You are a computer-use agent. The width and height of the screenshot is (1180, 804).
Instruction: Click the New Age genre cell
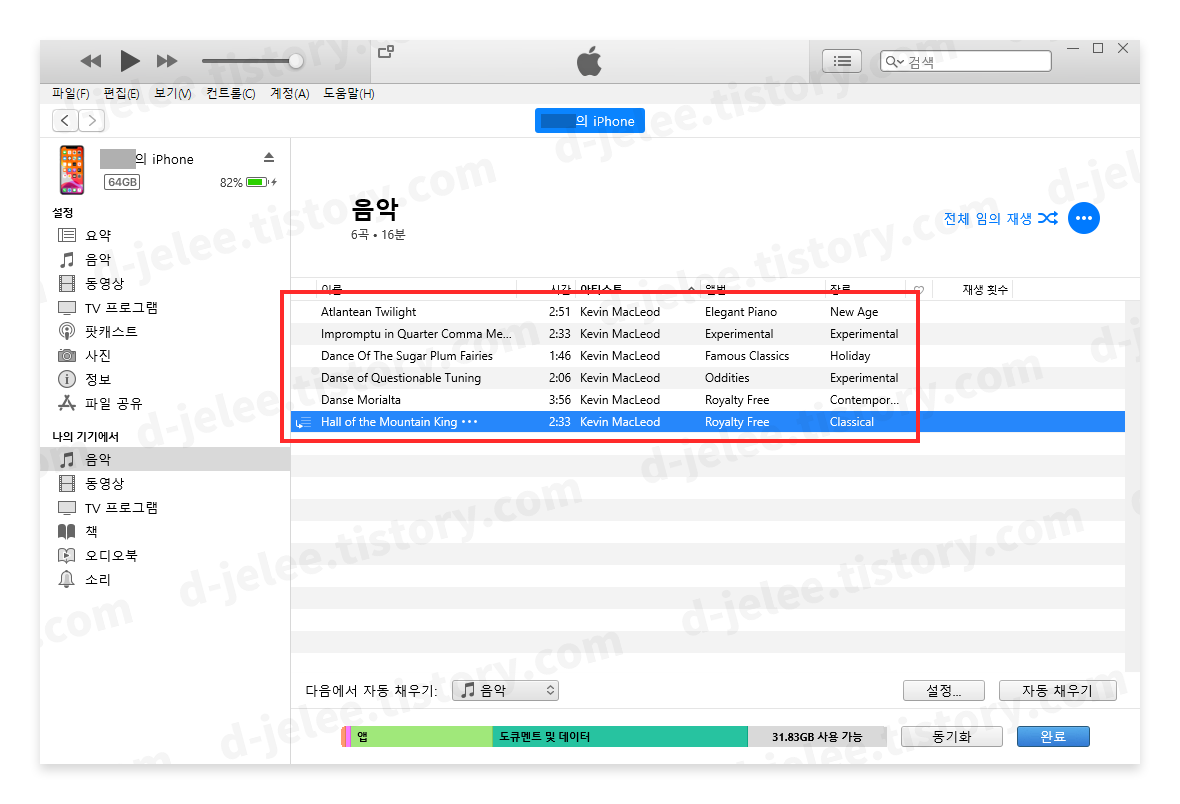tap(853, 312)
